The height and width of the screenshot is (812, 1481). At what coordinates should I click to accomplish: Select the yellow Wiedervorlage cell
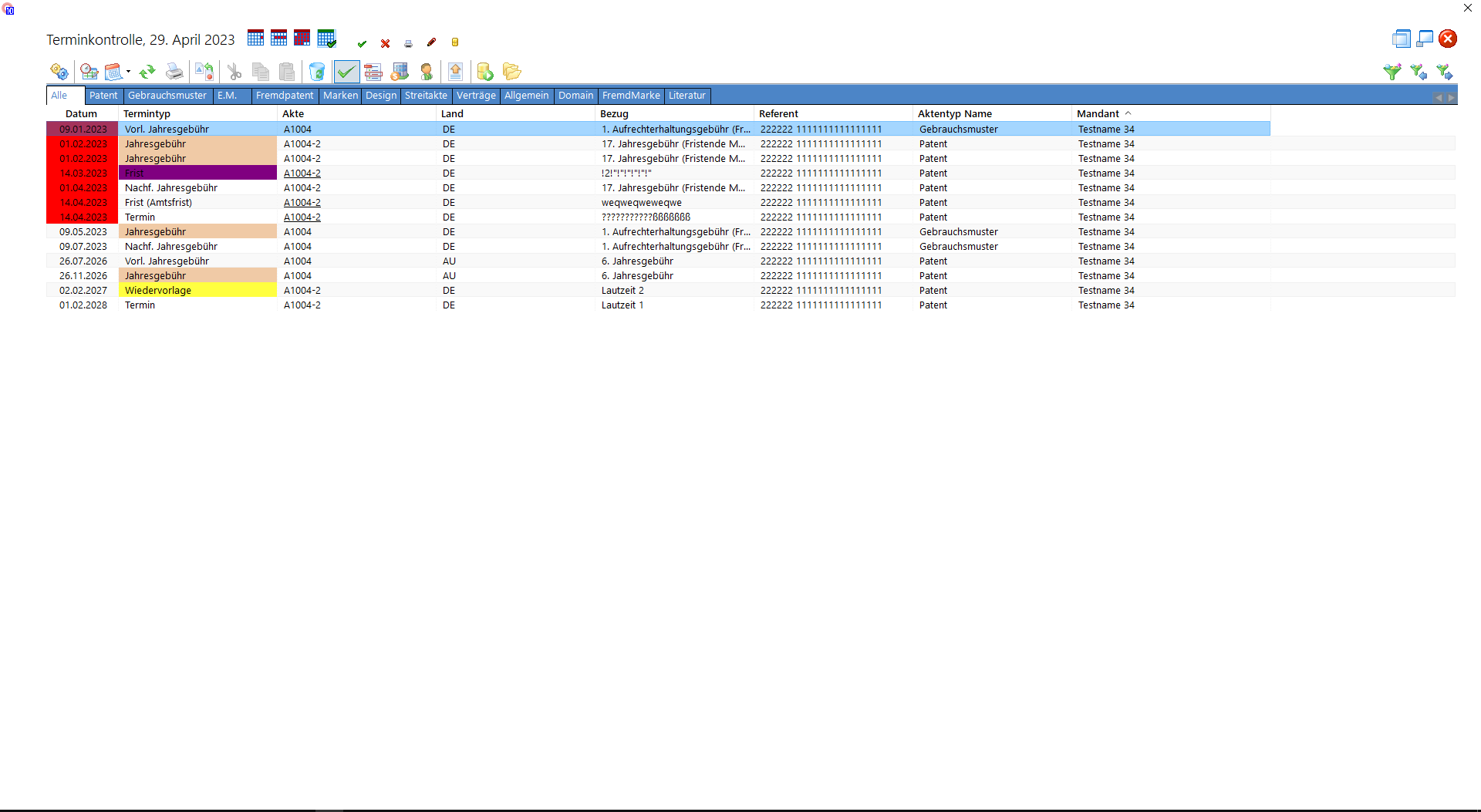click(197, 291)
